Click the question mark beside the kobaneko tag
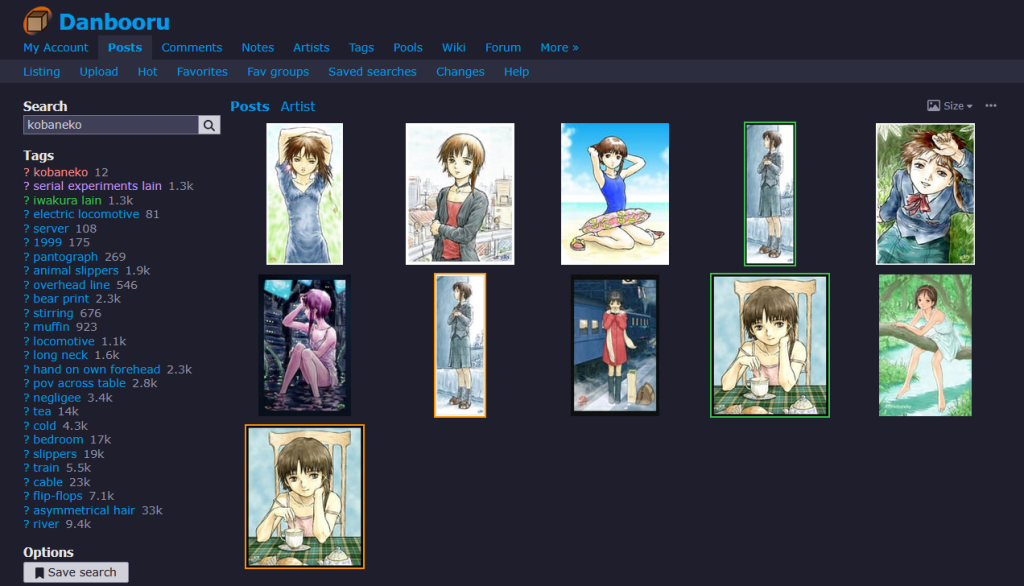The image size is (1024, 586). pos(26,172)
